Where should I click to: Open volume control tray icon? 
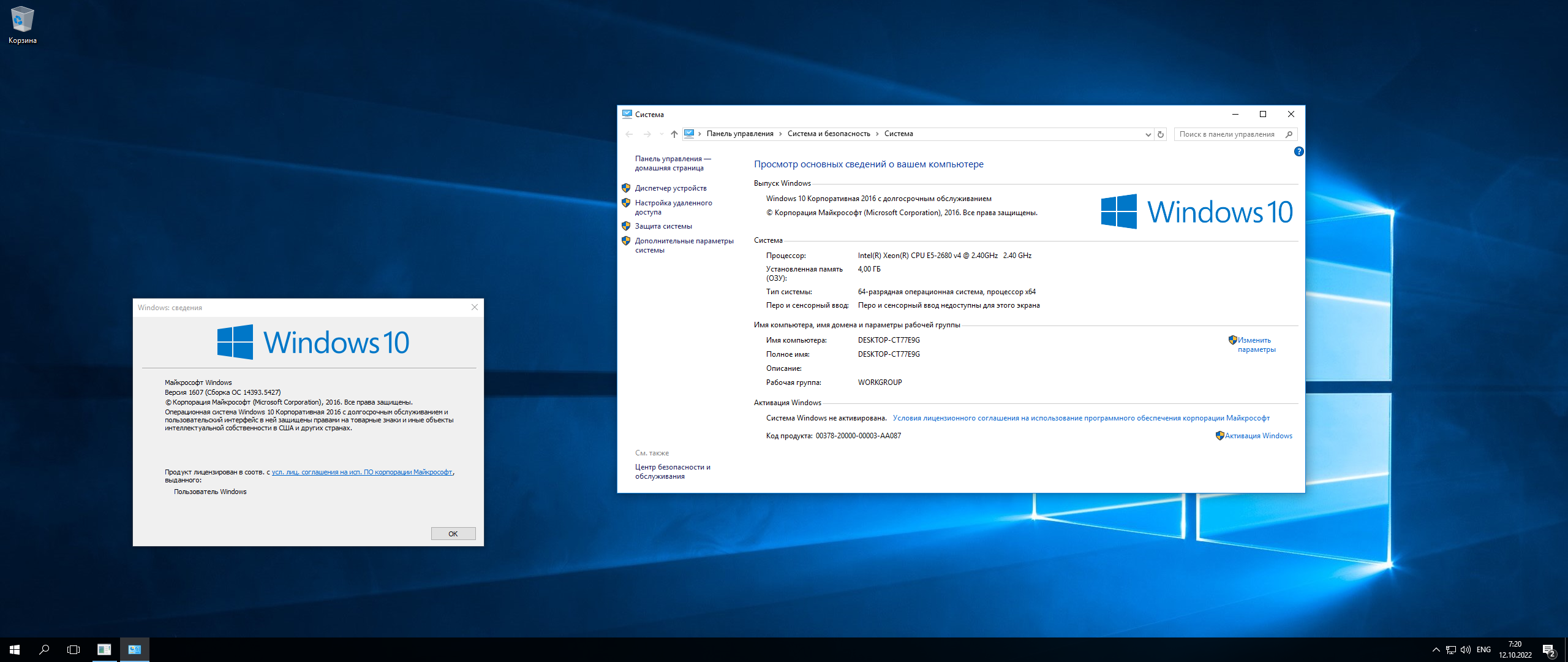pos(1466,650)
